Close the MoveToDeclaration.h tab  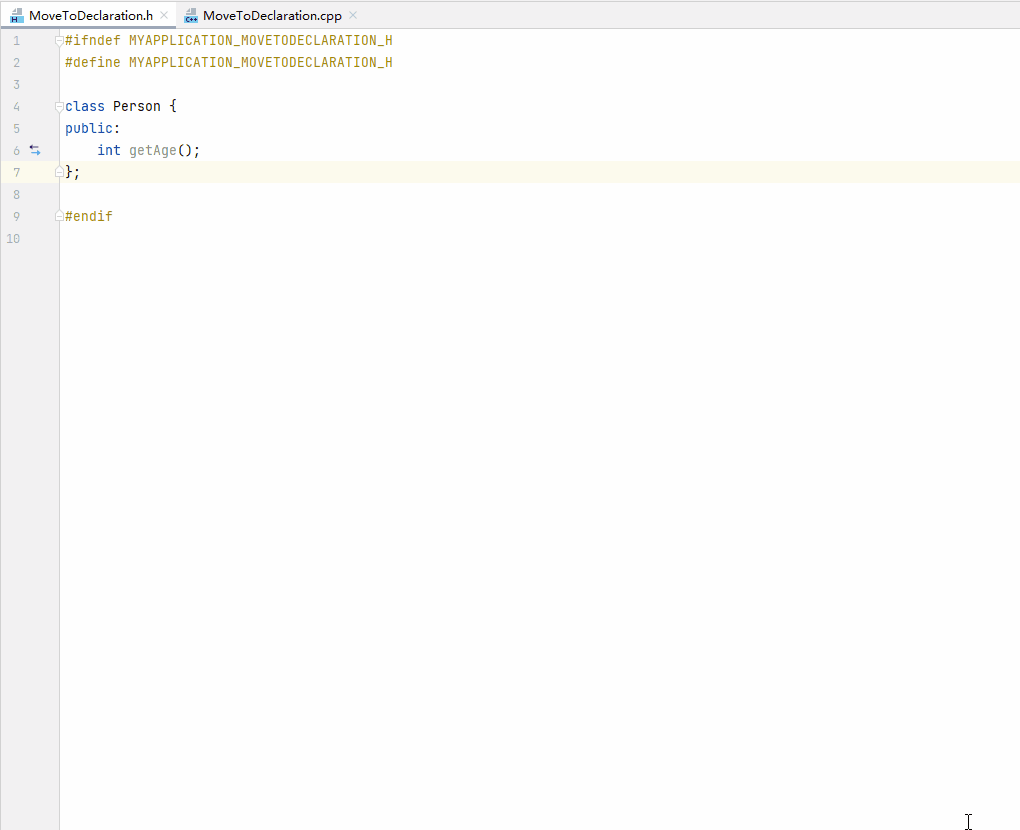tap(163, 15)
